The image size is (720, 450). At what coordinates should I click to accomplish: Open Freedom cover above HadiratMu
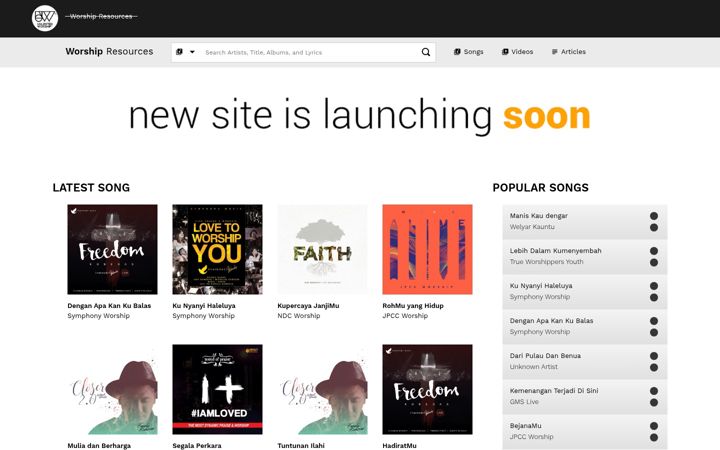coord(428,389)
